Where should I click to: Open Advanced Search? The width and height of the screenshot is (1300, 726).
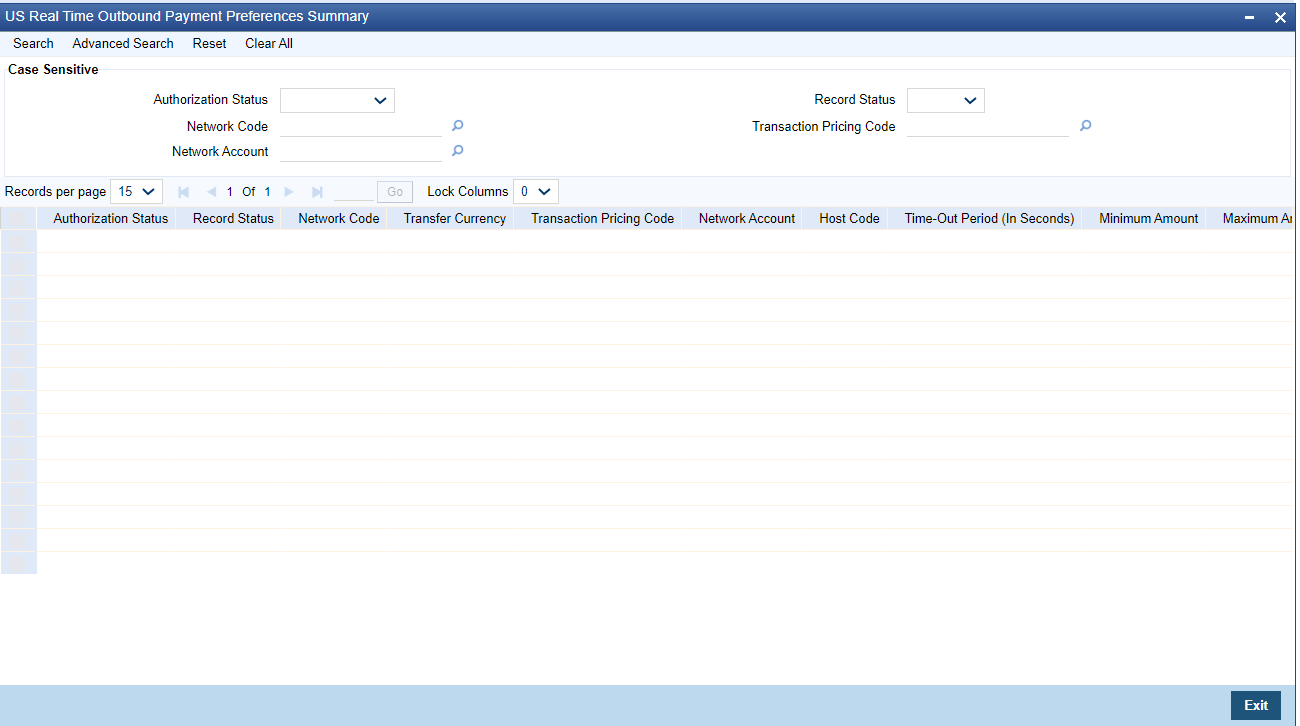(x=123, y=44)
